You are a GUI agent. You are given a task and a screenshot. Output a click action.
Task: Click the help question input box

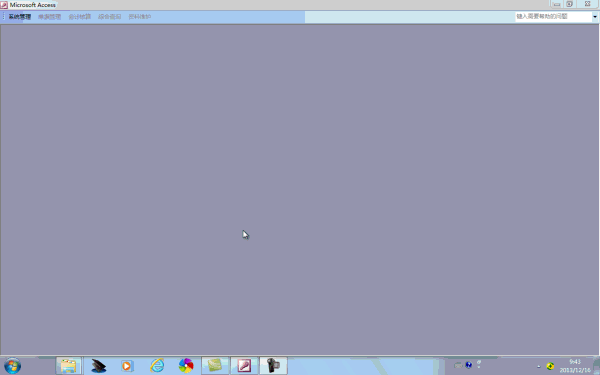click(x=553, y=16)
